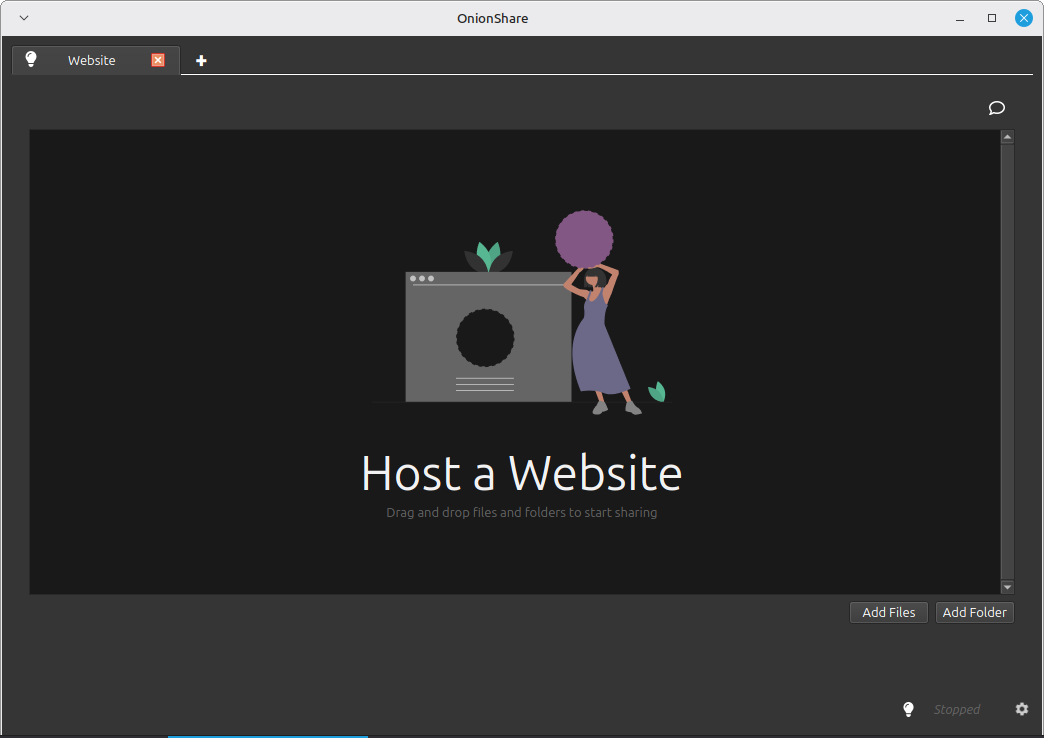1044x738 pixels.
Task: Click the vertical scrollbar track
Action: [x=1007, y=360]
